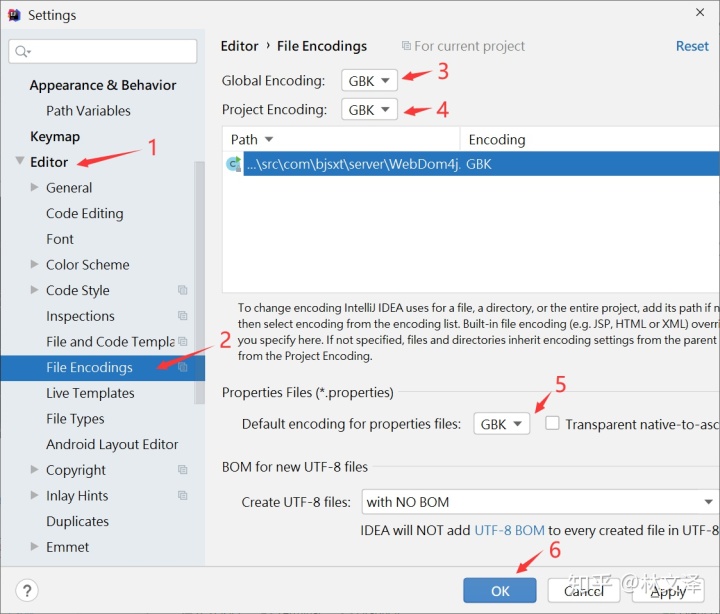Expand the Code Style node arrow
This screenshot has width=720, height=614.
click(34, 290)
